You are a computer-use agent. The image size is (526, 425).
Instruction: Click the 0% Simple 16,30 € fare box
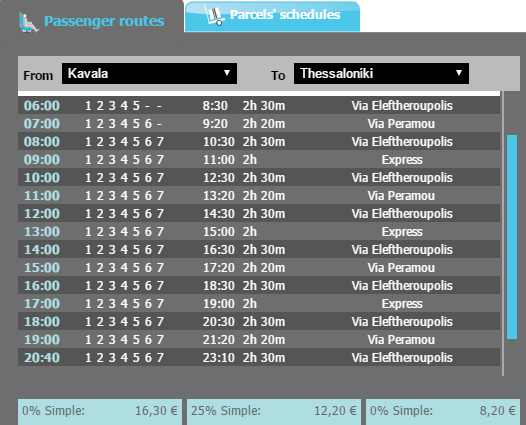(100, 412)
